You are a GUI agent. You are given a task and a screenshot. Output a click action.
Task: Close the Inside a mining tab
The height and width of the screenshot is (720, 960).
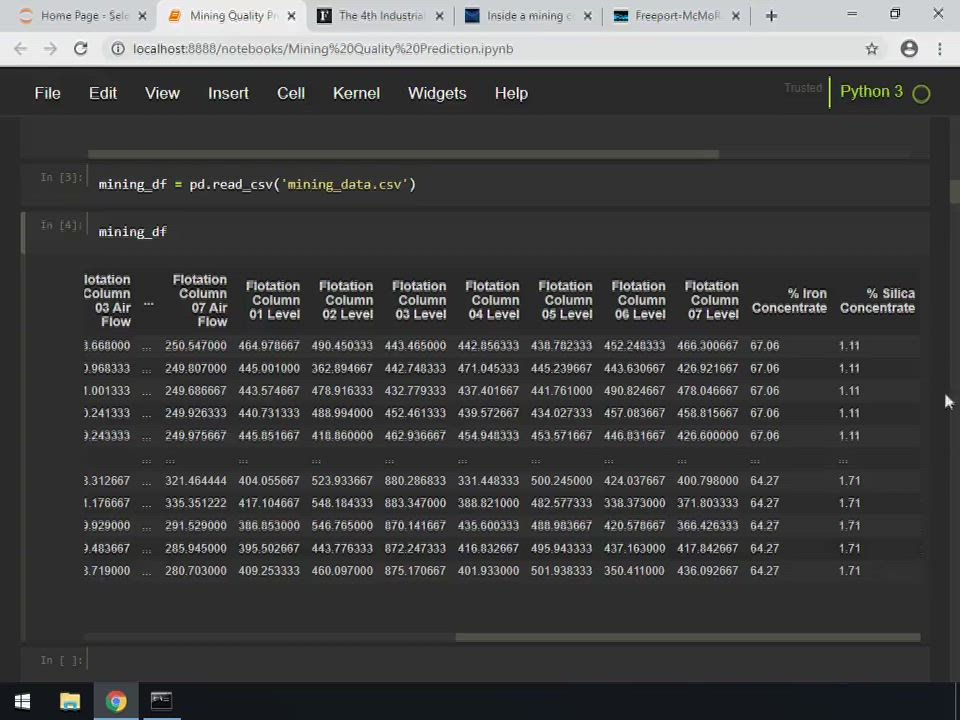(x=587, y=16)
